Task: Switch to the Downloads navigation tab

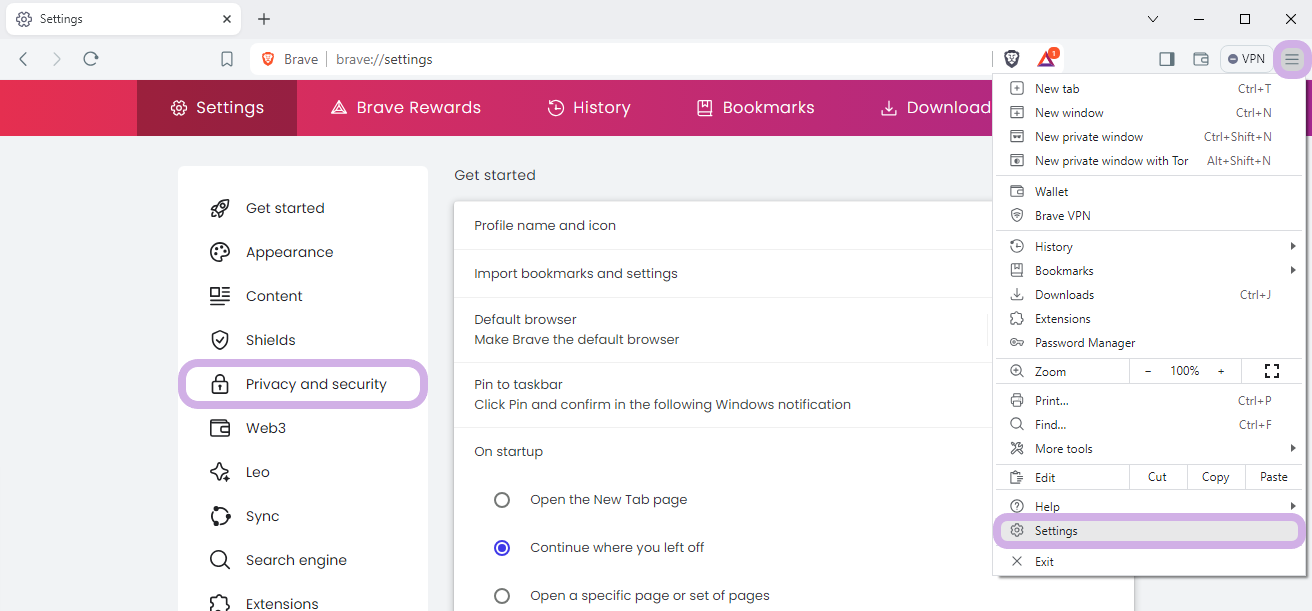Action: 935,108
